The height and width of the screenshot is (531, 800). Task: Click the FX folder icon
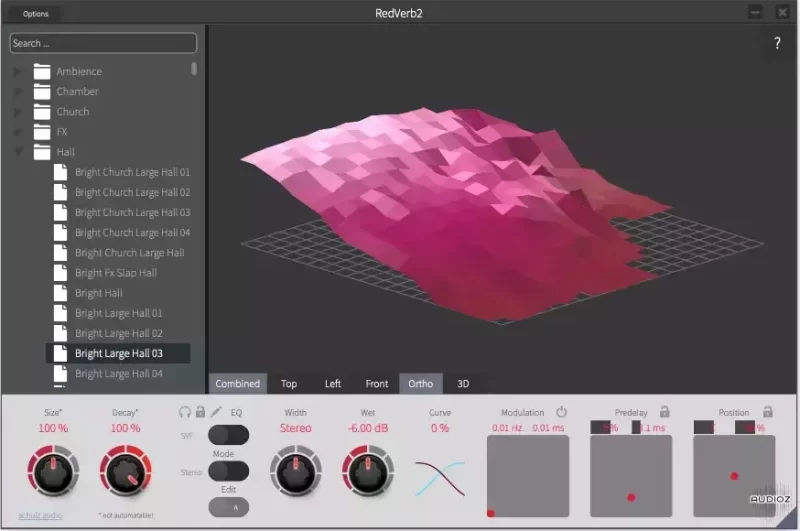pyautogui.click(x=42, y=132)
